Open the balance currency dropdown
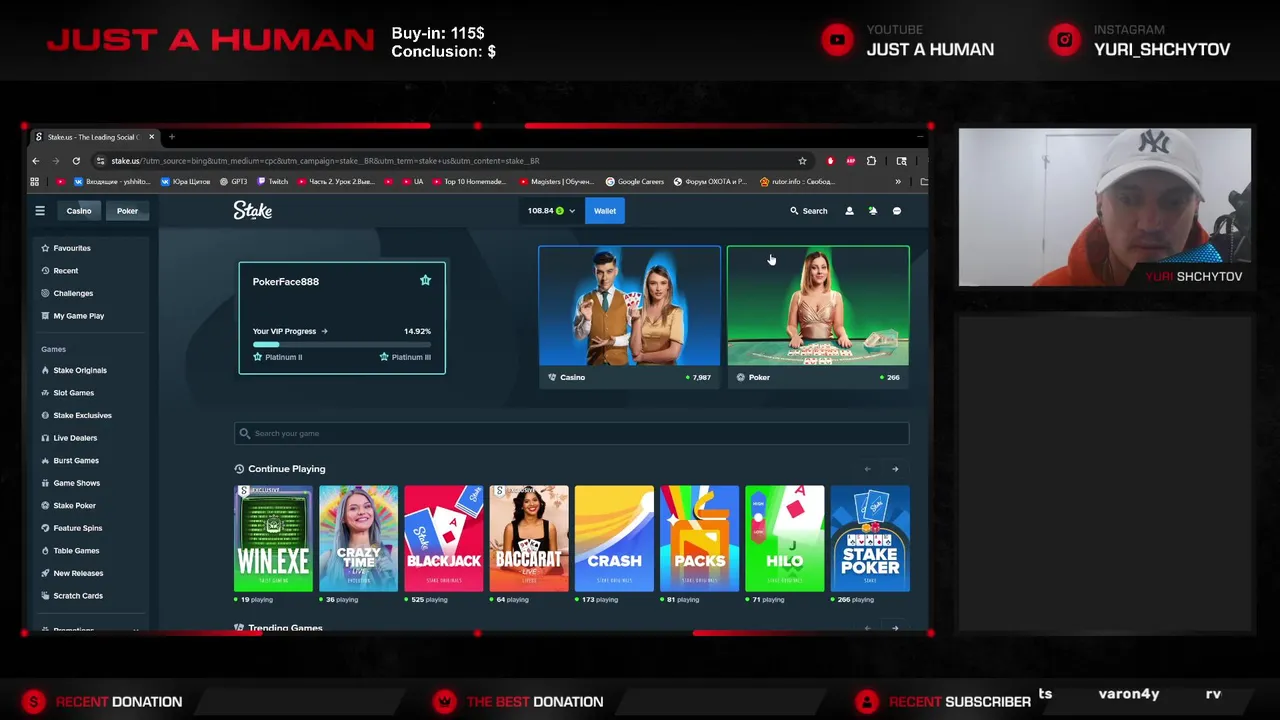The height and width of the screenshot is (720, 1280). coord(551,211)
